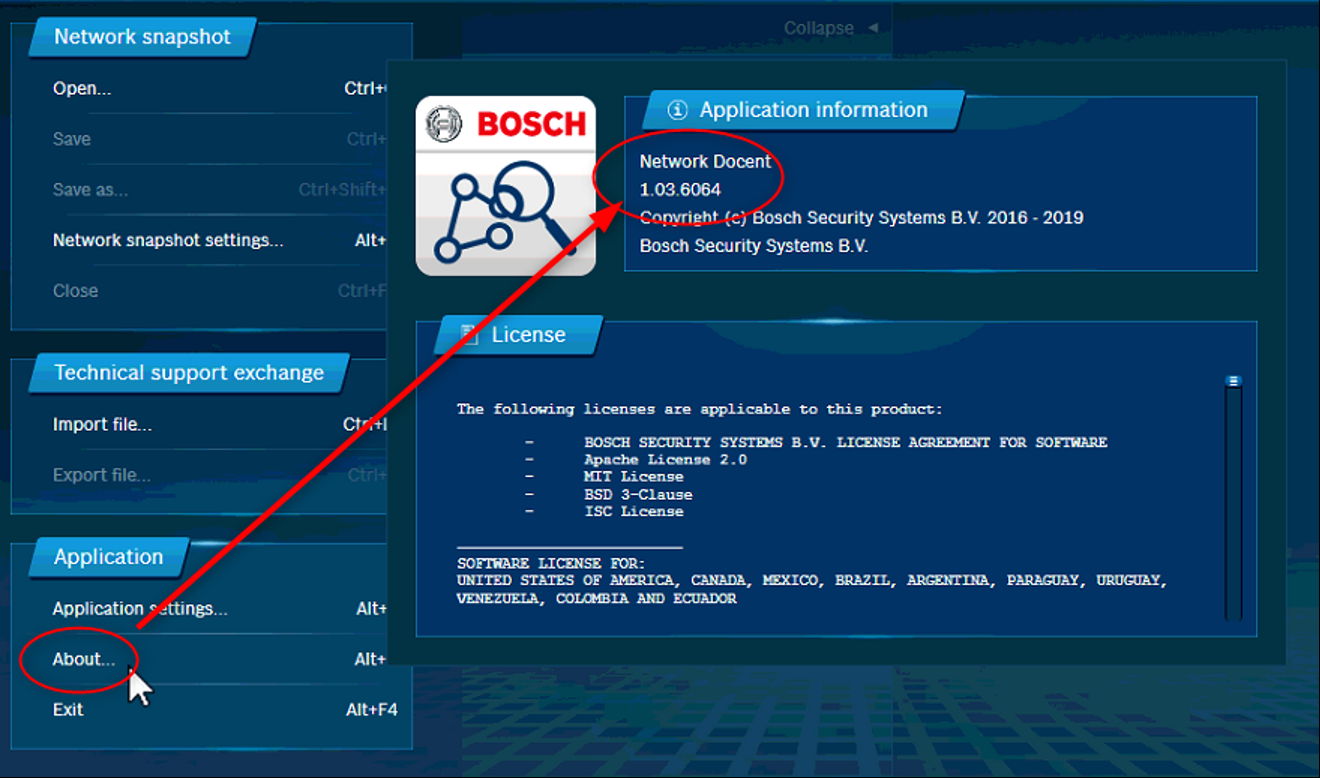
Task: Choose Open... in Network snapshot menu
Action: click(x=82, y=89)
